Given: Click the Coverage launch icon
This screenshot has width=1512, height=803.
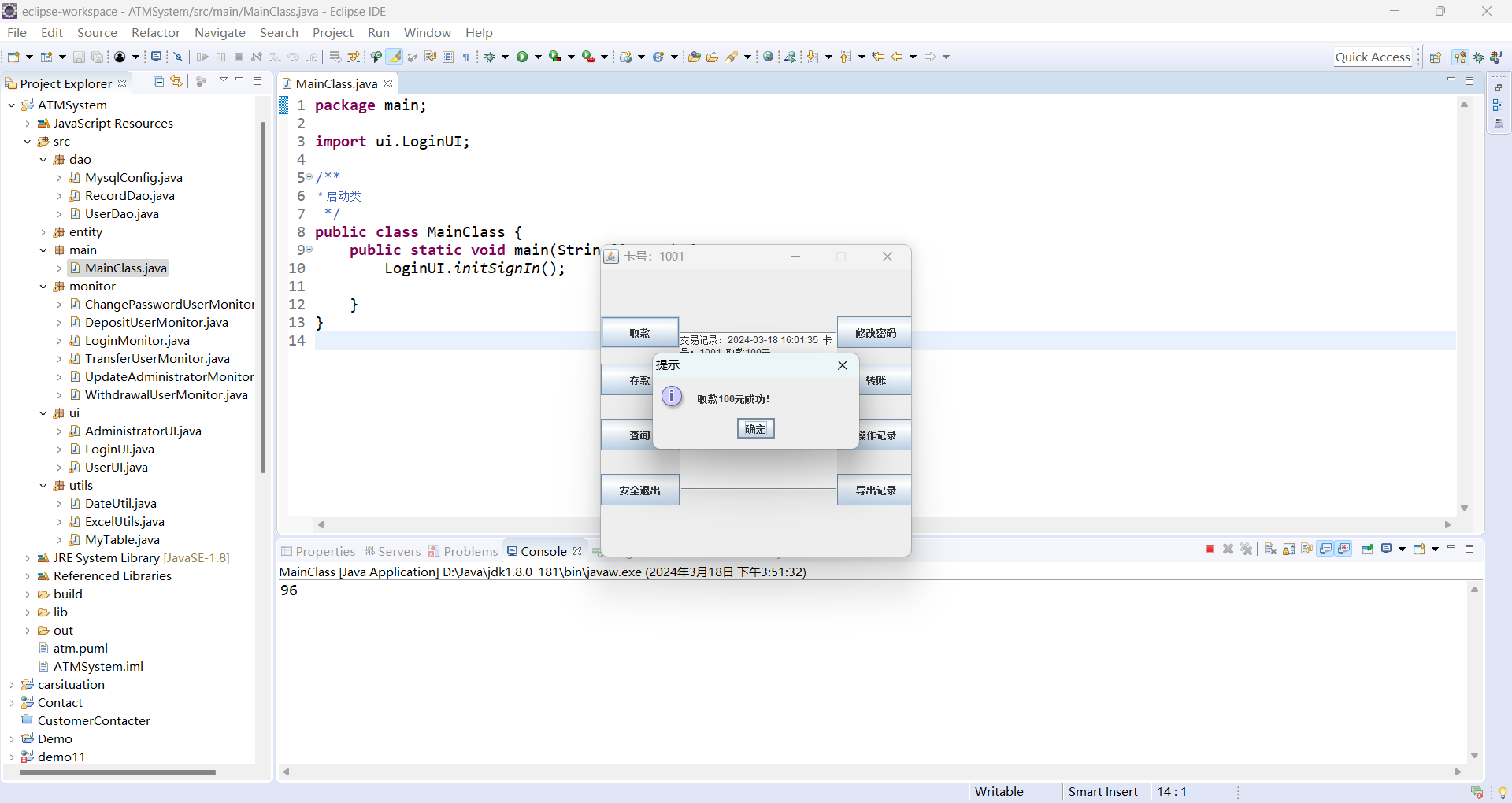Looking at the screenshot, I should [x=554, y=57].
